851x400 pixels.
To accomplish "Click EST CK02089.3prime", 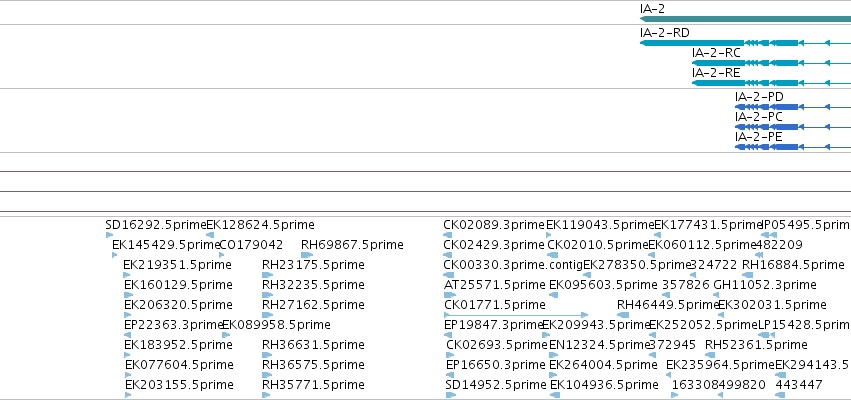I will point(494,225).
